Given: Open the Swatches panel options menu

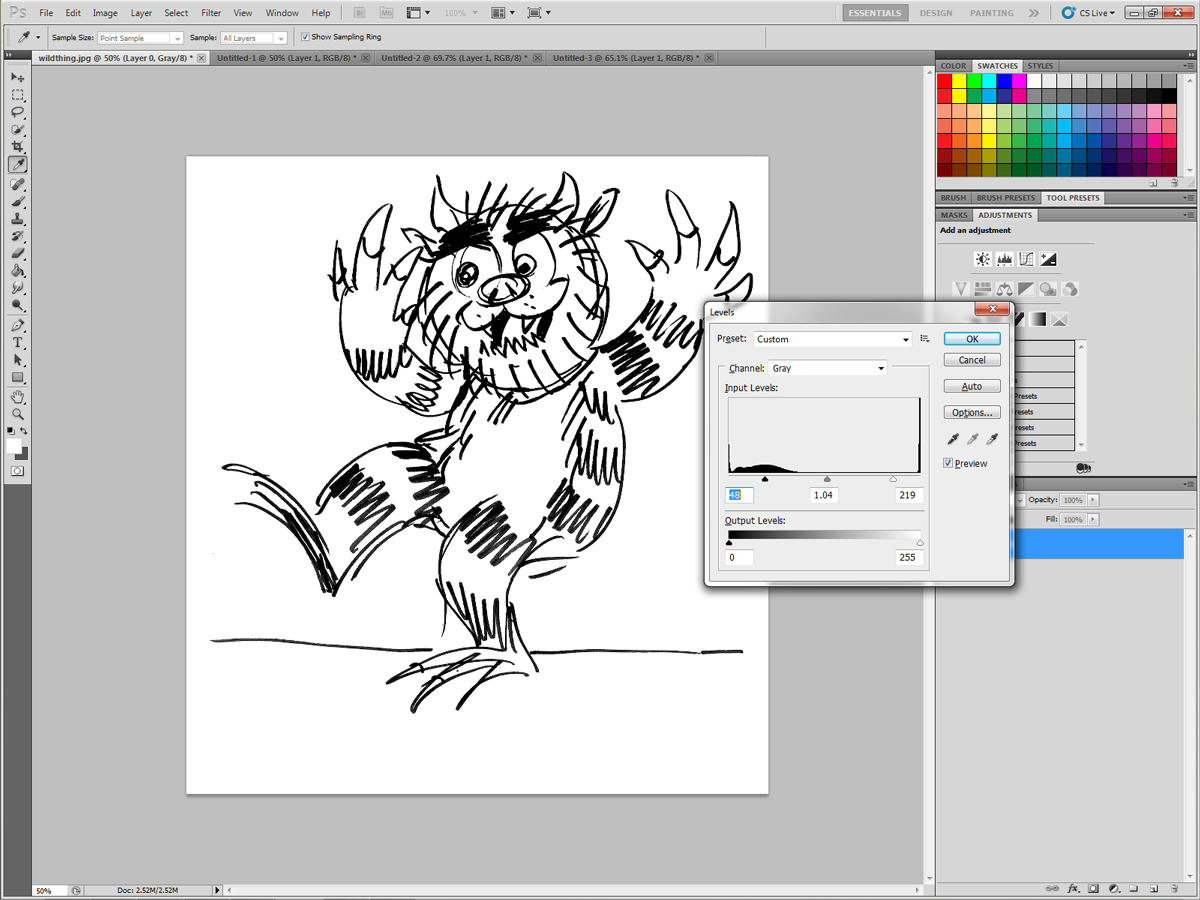Looking at the screenshot, I should [1186, 66].
